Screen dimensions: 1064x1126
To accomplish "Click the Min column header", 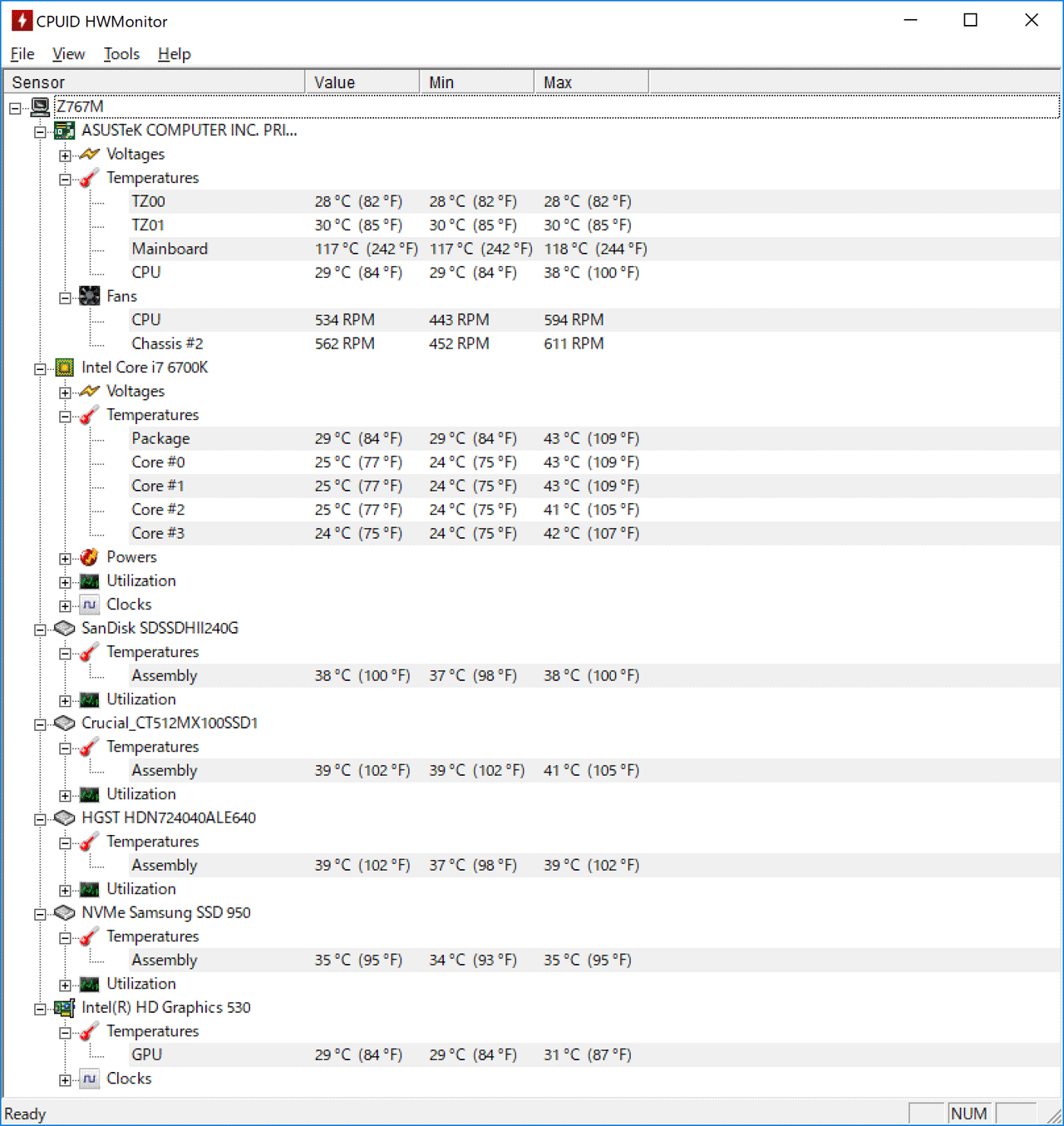I will click(477, 82).
